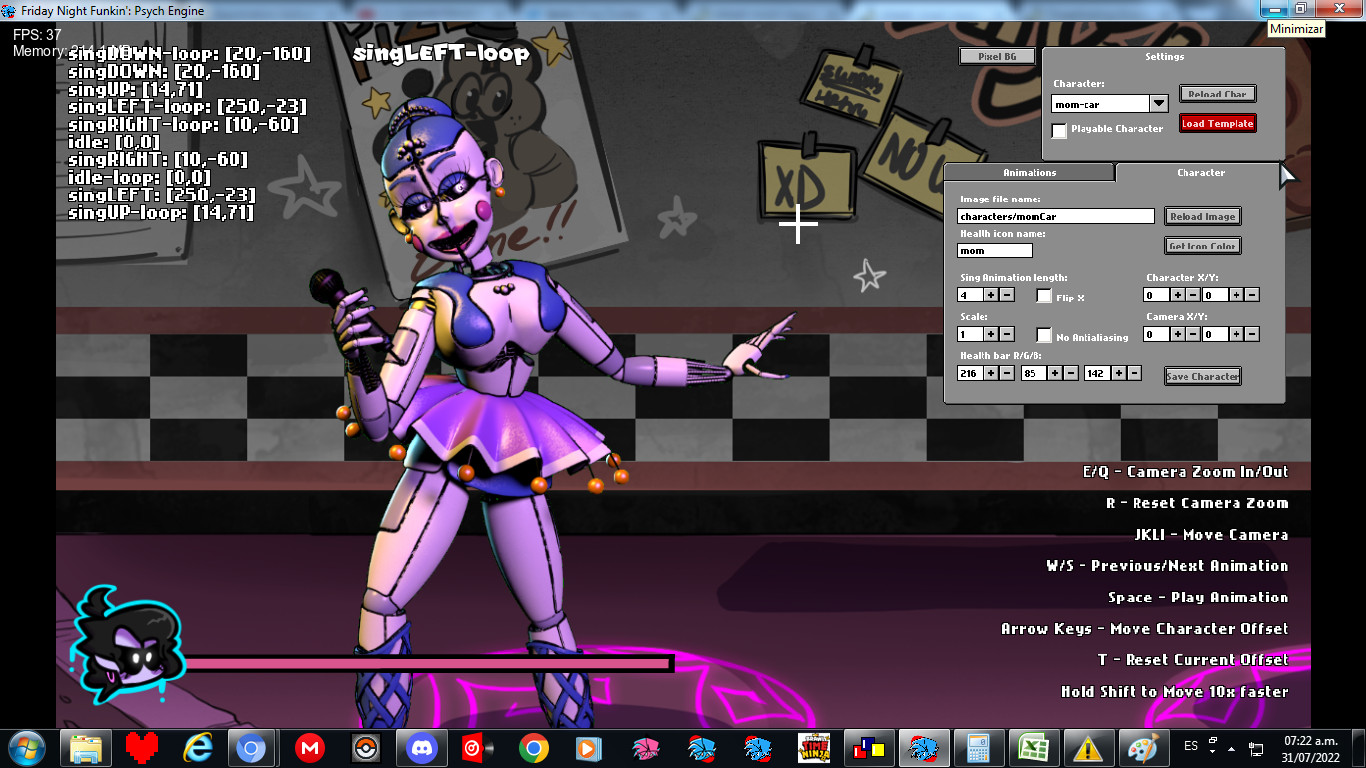
Task: Open the colored blocks icon in the taskbar
Action: tap(868, 747)
